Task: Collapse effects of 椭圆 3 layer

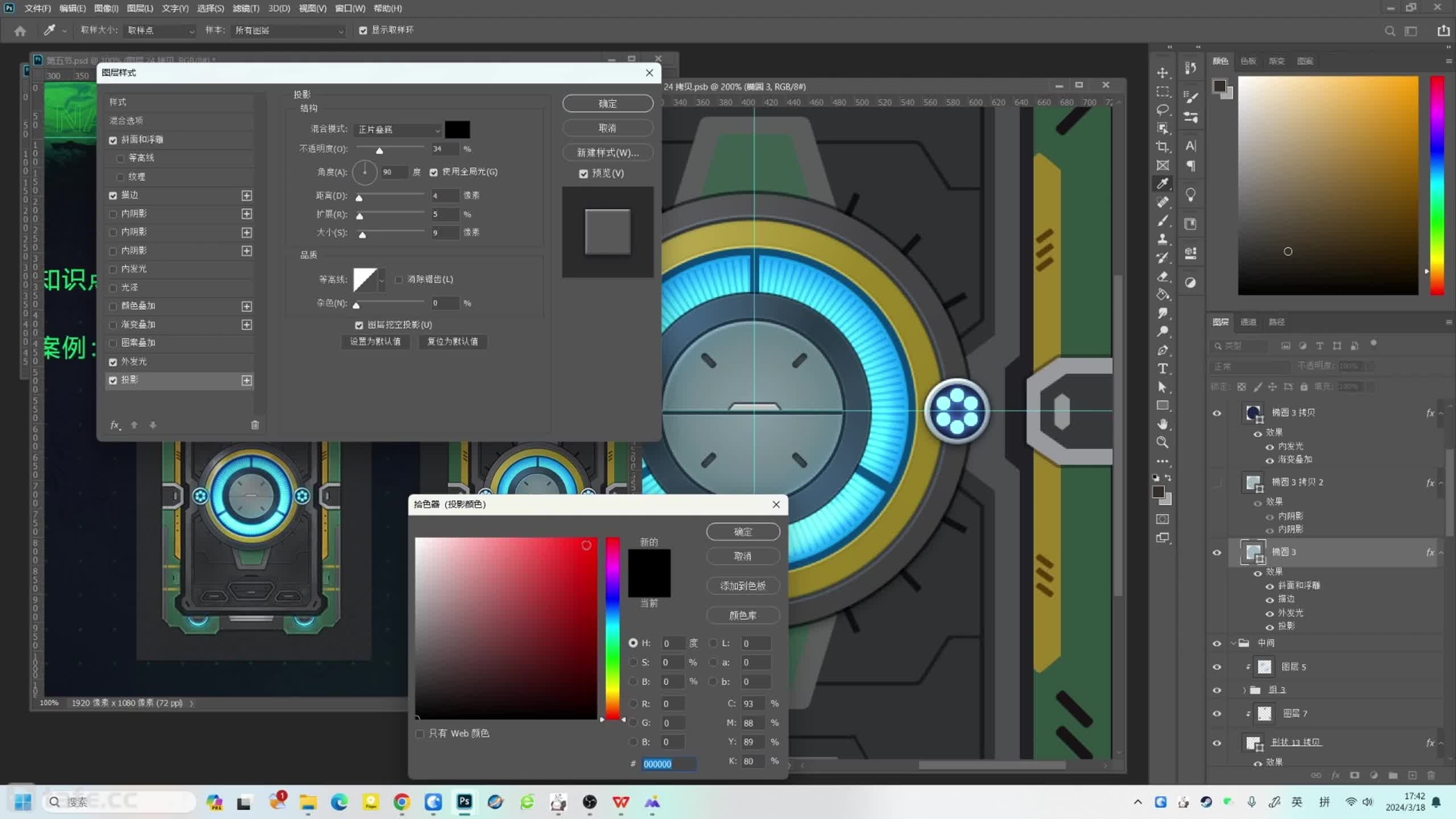Action: pyautogui.click(x=1441, y=553)
